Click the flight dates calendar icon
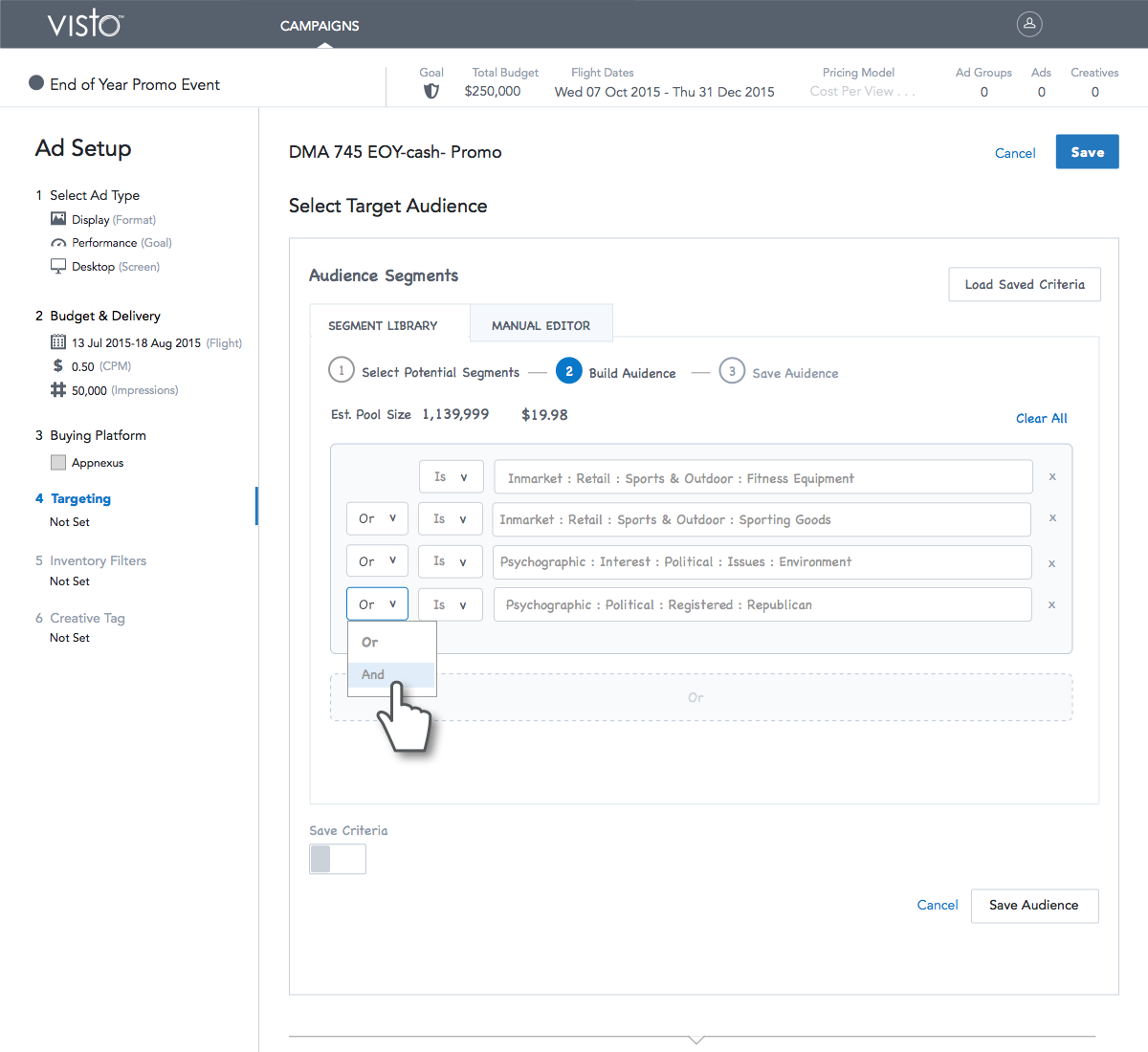The height and width of the screenshot is (1052, 1148). click(58, 342)
